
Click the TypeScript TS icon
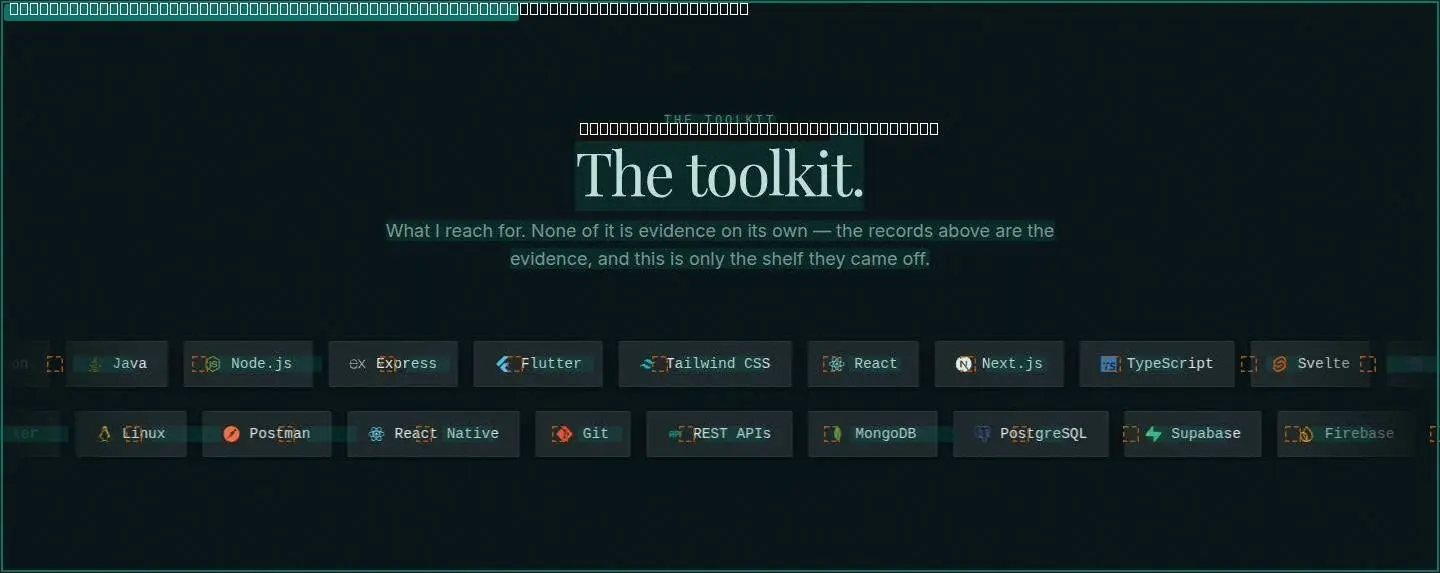1109,364
